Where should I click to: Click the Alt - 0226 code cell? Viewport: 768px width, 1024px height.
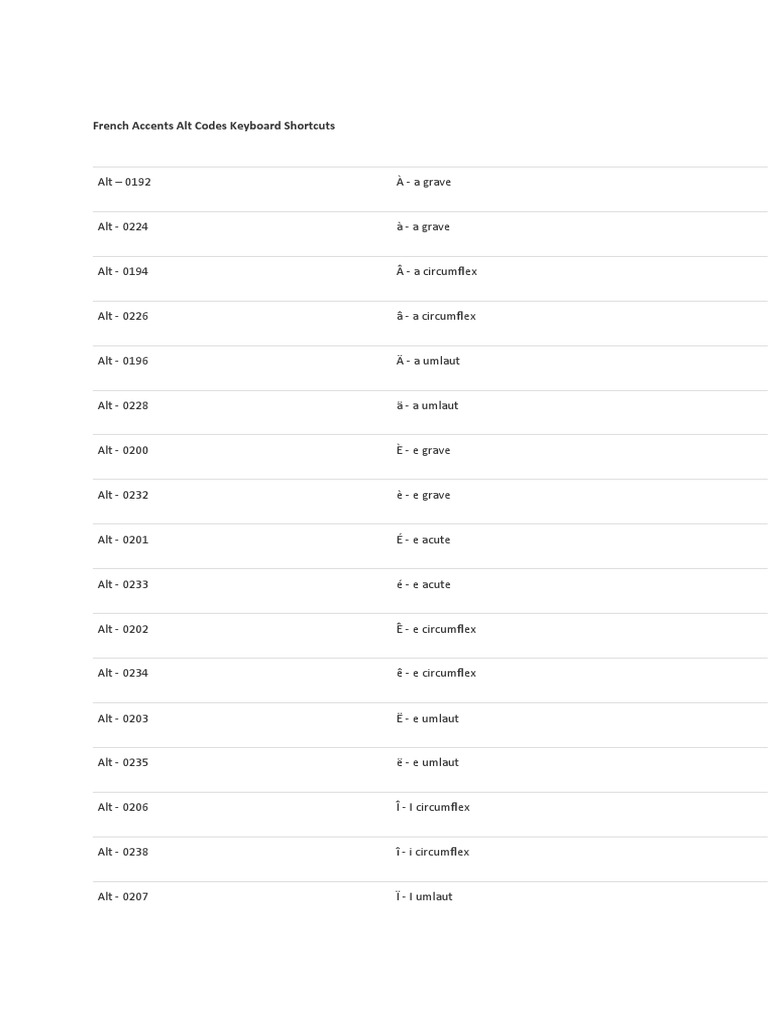(123, 316)
